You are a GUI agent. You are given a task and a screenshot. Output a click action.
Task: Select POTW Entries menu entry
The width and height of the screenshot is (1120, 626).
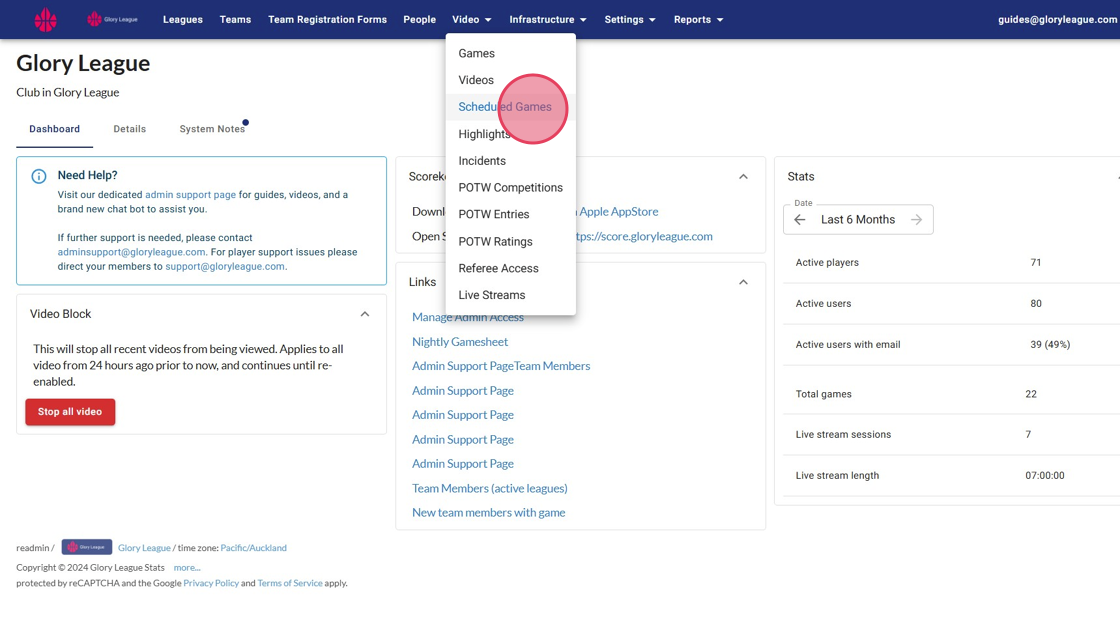511,214
